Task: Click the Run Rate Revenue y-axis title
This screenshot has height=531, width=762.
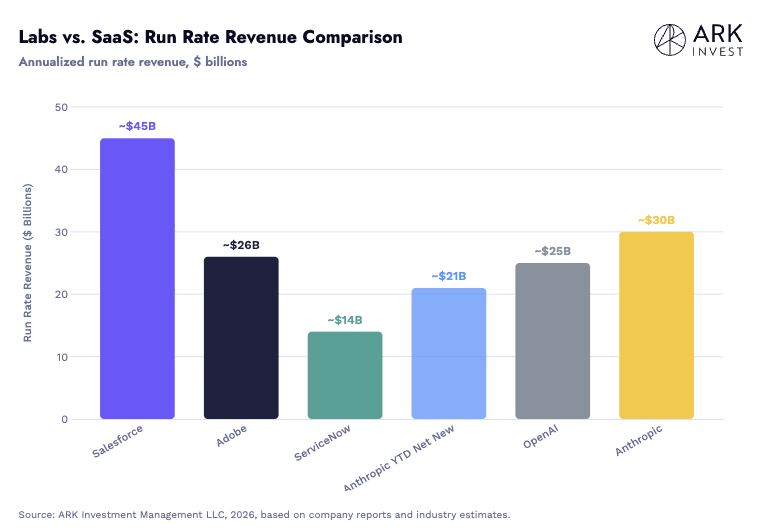Action: coord(28,262)
